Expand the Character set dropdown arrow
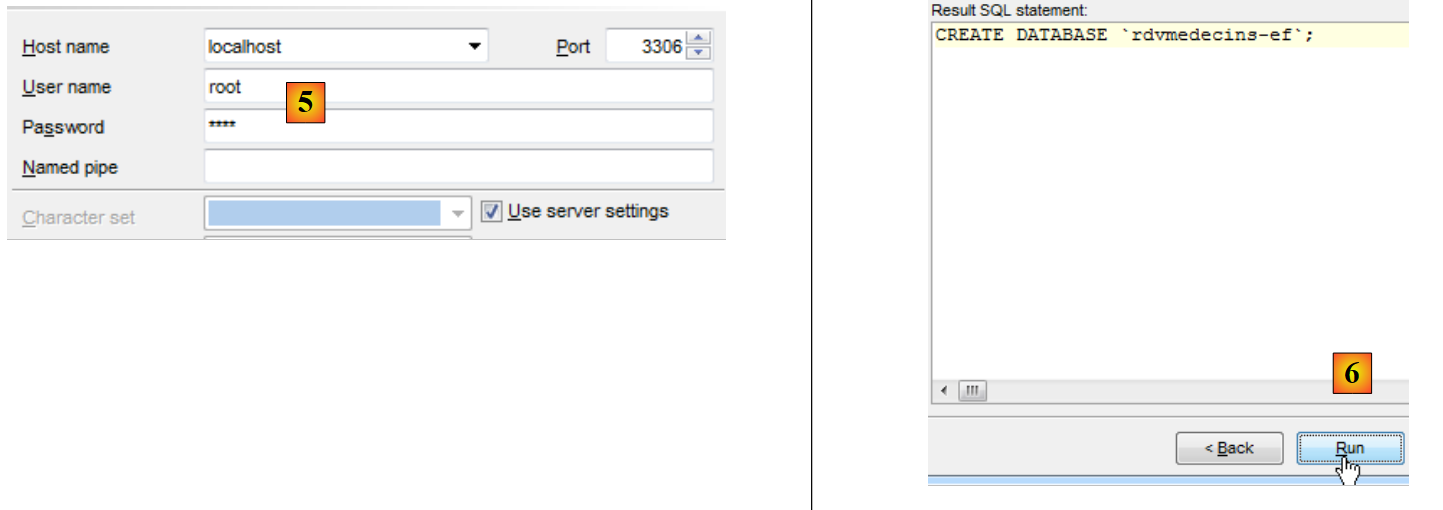This screenshot has height=510, width=1443. click(x=457, y=213)
